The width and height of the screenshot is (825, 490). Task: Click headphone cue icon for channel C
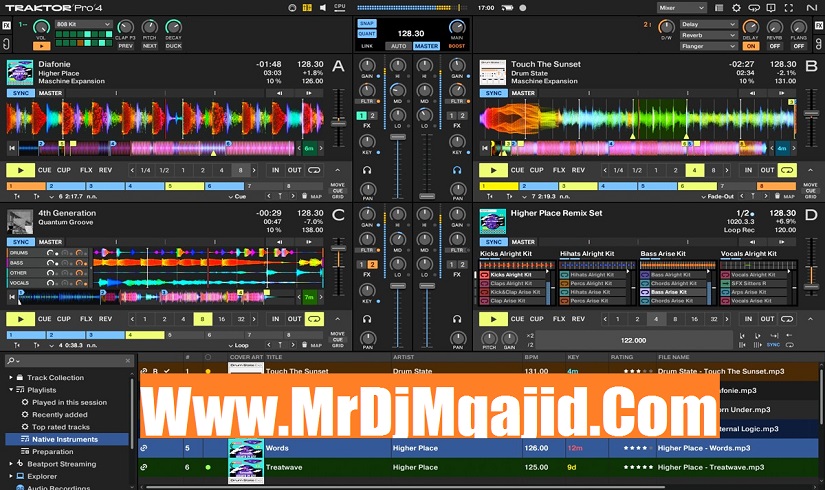click(x=367, y=319)
